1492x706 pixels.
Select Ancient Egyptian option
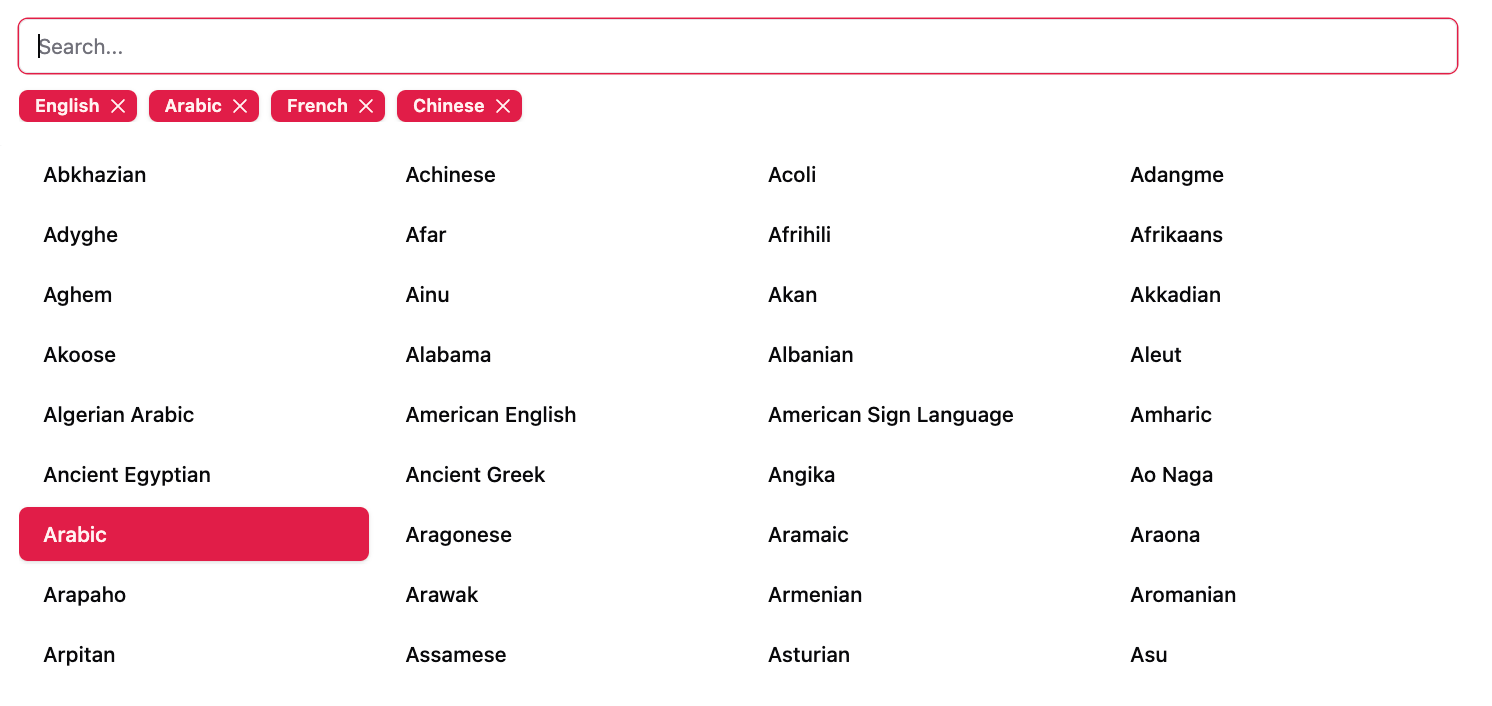194,474
